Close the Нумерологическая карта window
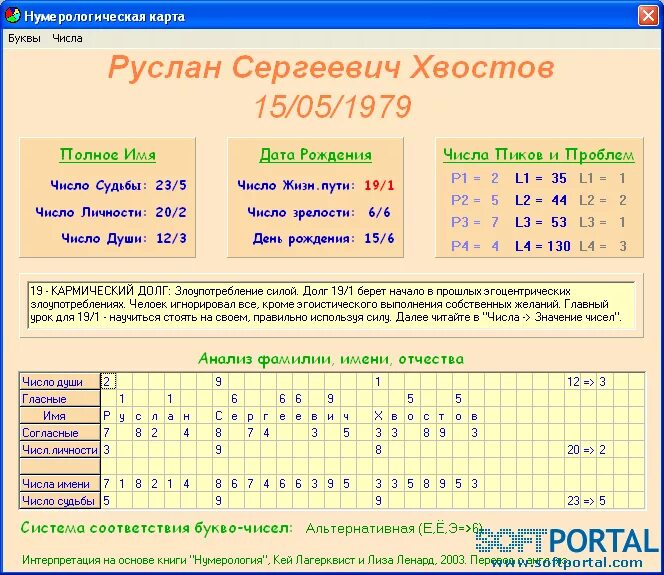 click(648, 16)
